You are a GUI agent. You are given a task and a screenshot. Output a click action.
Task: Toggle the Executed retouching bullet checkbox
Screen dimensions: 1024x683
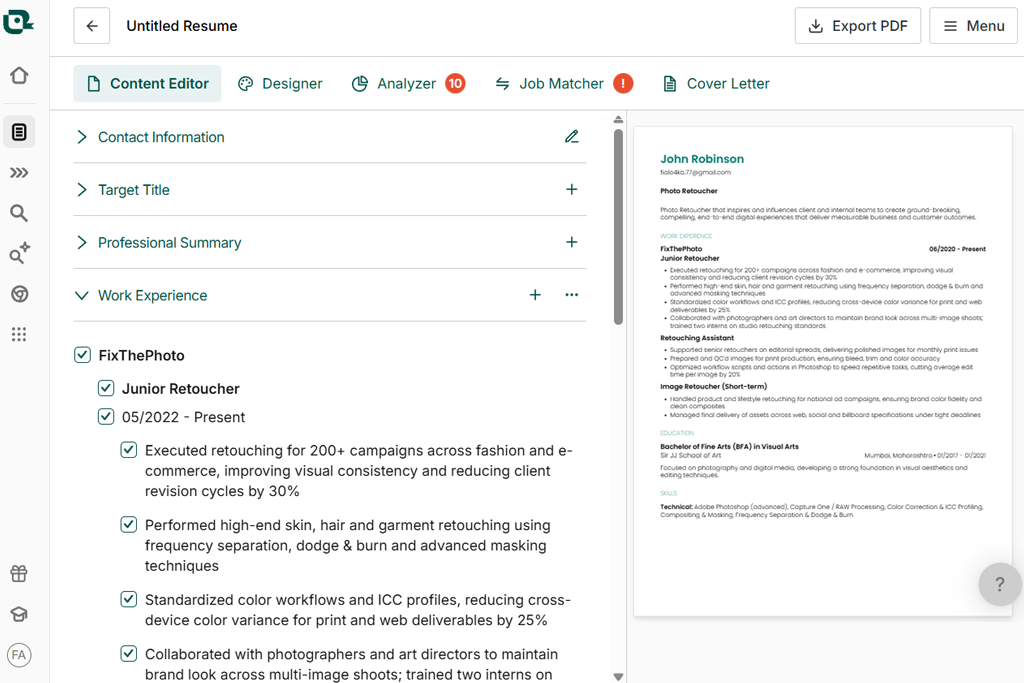[x=129, y=450]
